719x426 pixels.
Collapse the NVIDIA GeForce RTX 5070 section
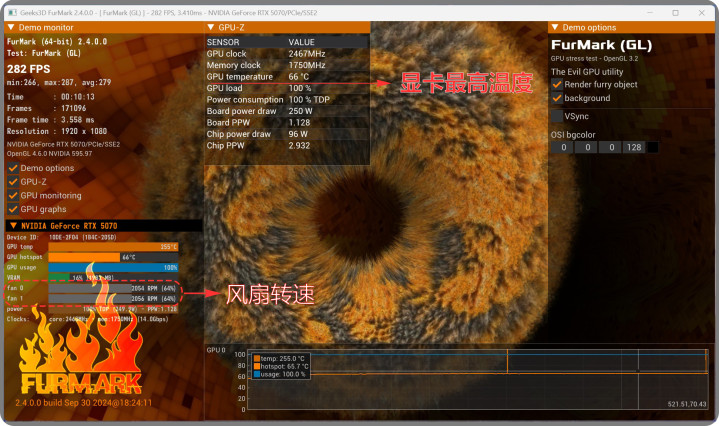point(12,226)
